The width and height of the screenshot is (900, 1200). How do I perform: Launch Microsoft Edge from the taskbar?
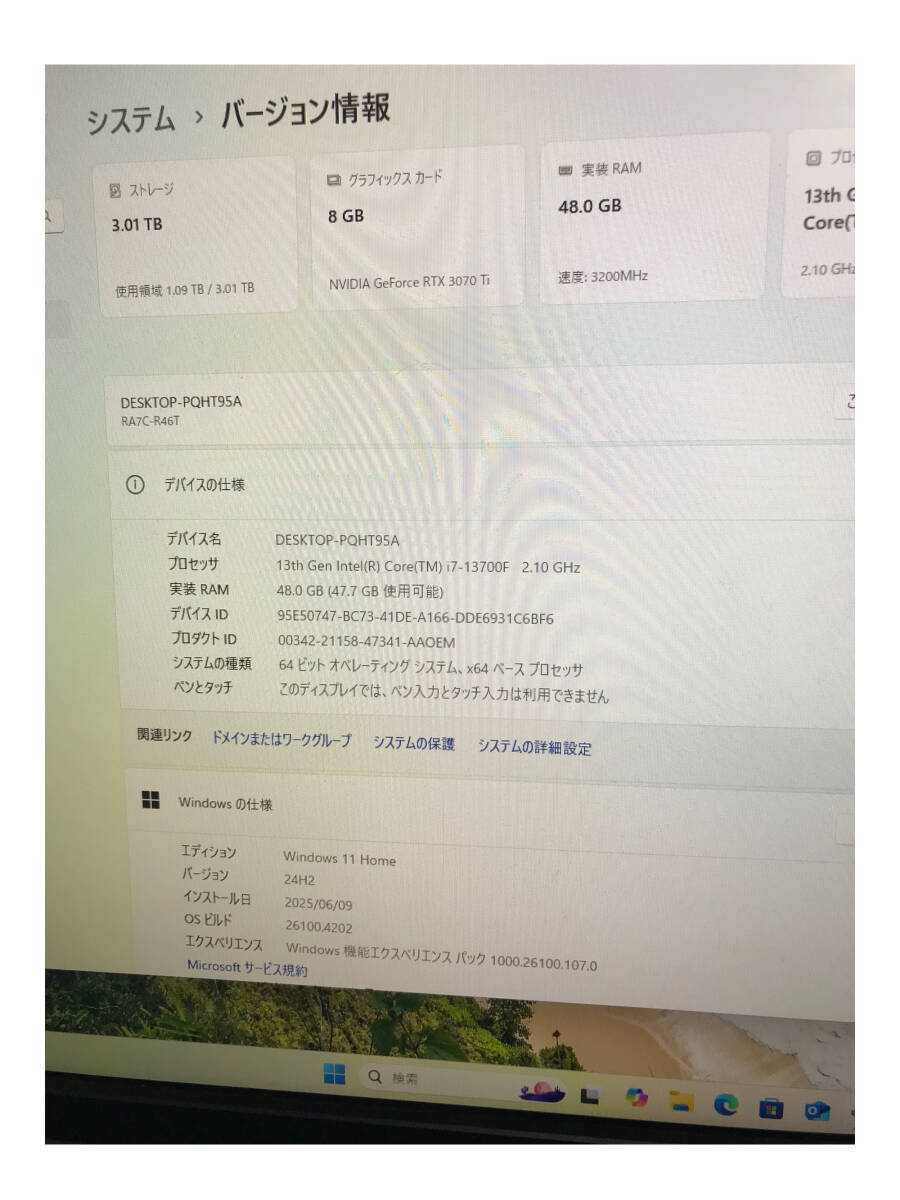click(726, 1104)
